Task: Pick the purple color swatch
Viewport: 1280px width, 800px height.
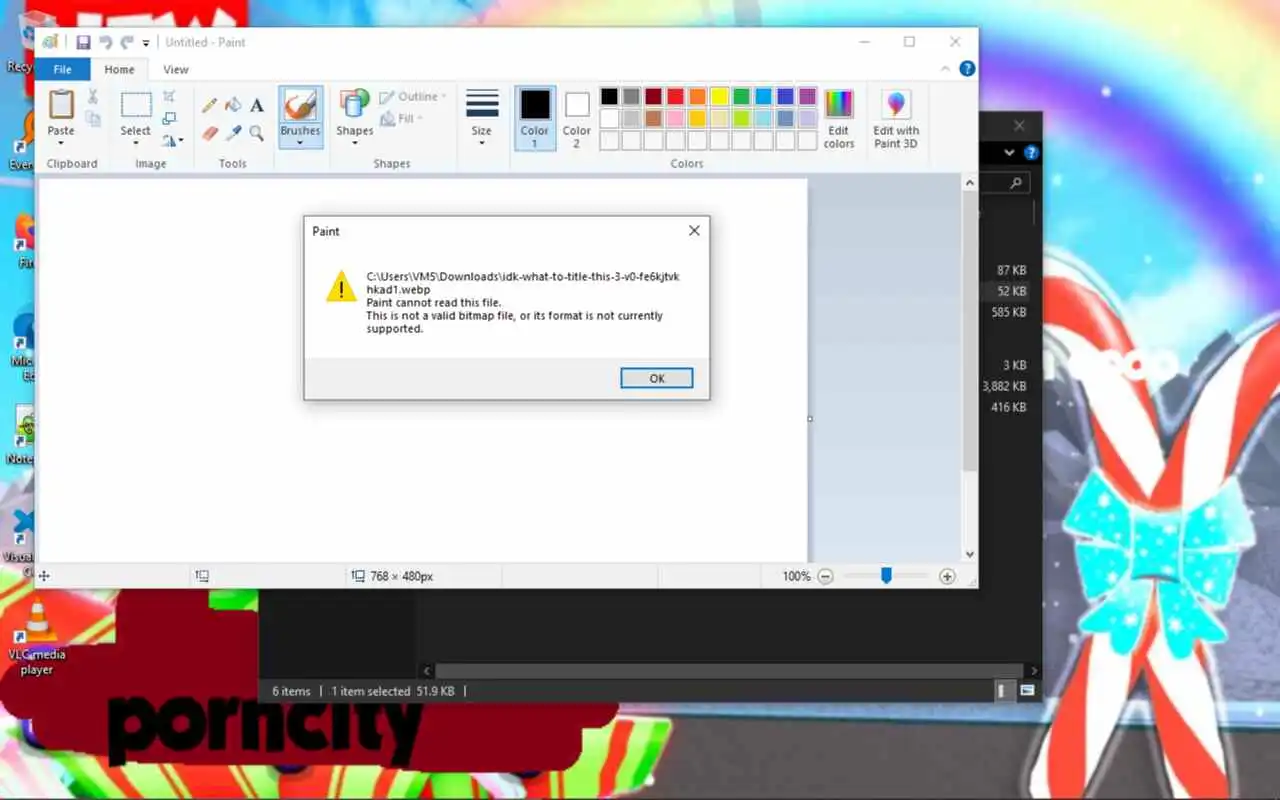Action: tap(807, 97)
